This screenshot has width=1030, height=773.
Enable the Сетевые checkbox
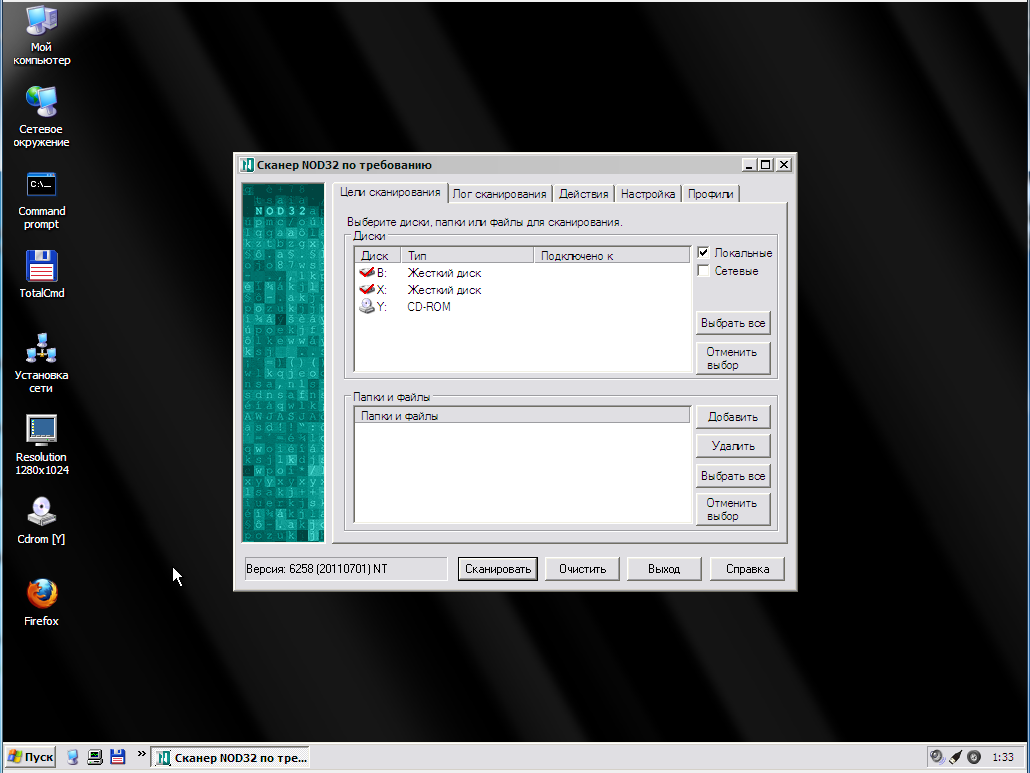[703, 271]
